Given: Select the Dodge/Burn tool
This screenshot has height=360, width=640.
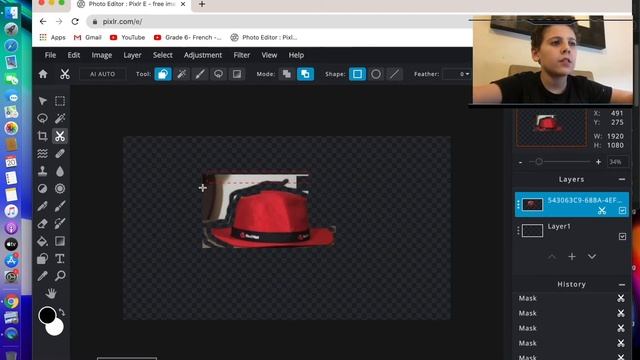Looking at the screenshot, I should click(42, 189).
